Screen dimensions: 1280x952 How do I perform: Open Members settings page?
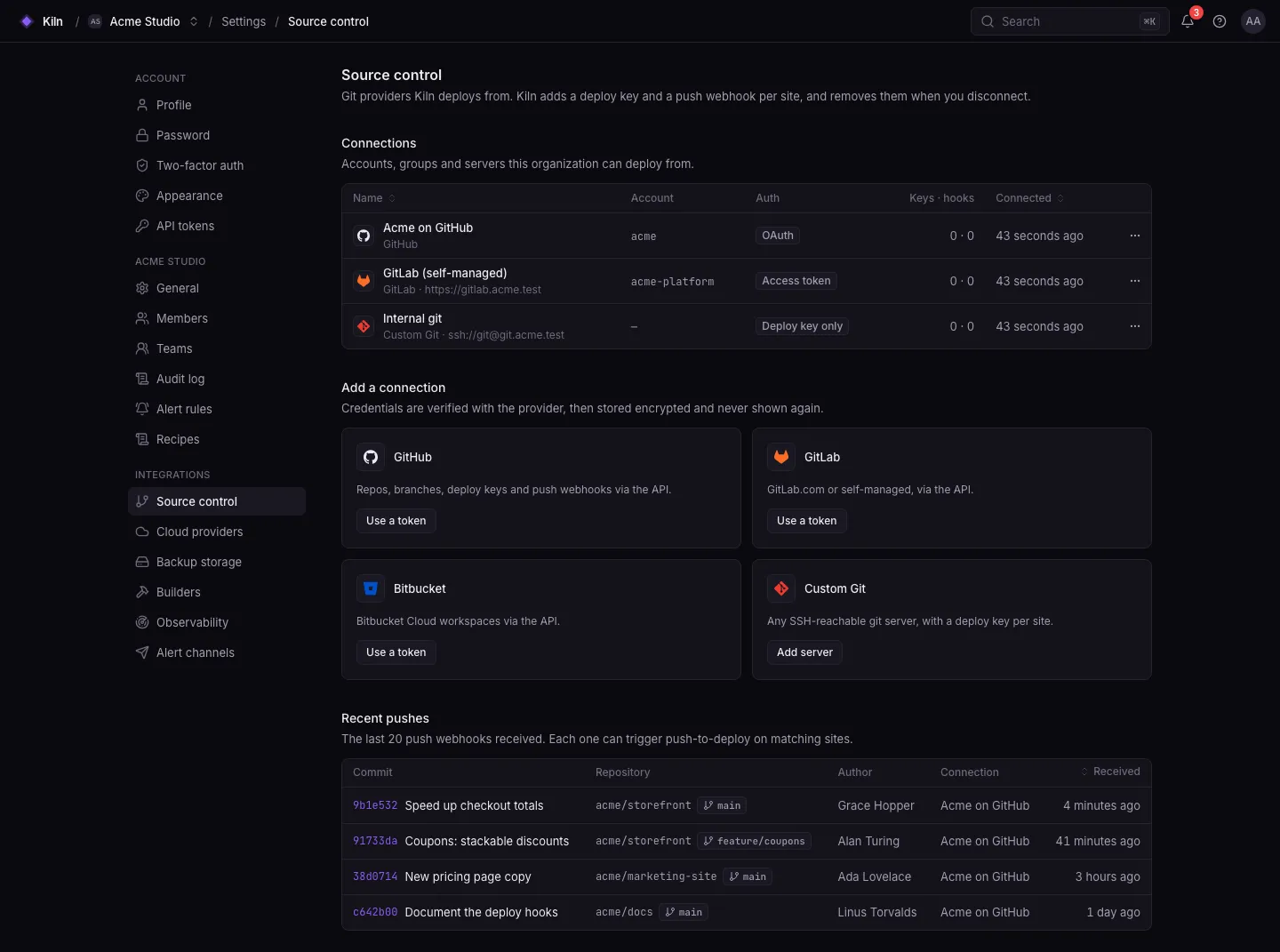coord(217,318)
